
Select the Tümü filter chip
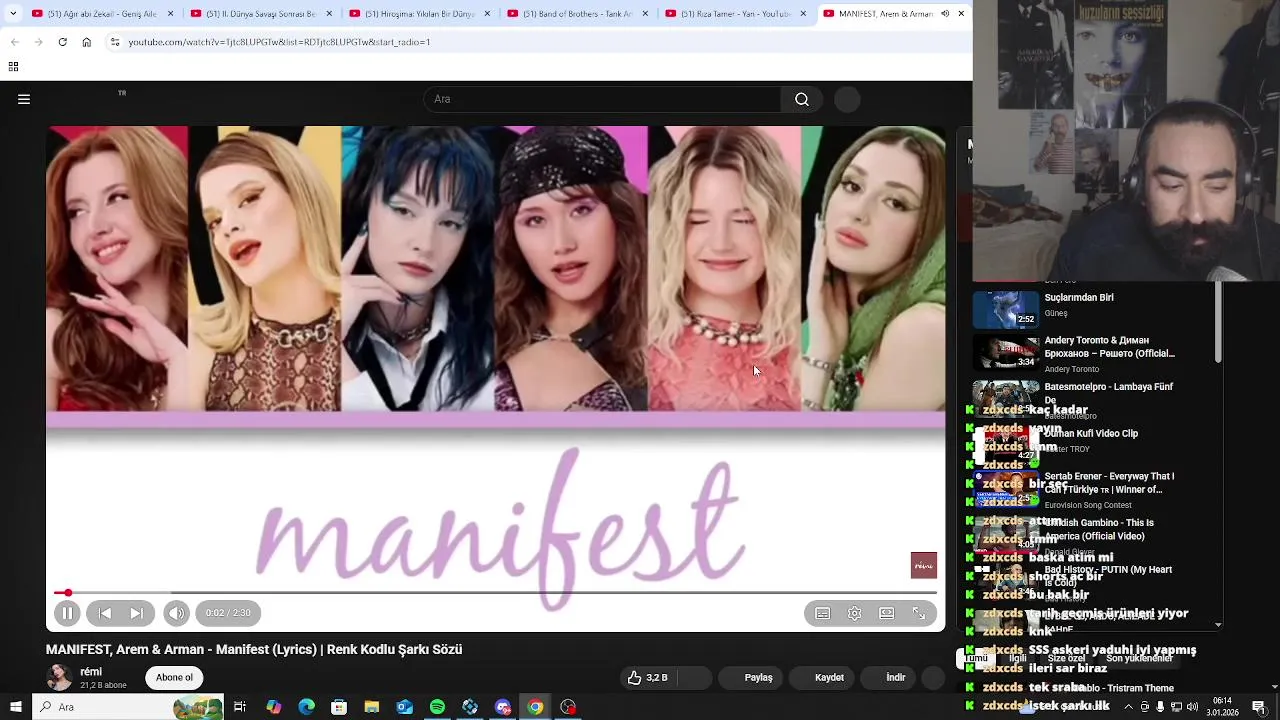[976, 658]
